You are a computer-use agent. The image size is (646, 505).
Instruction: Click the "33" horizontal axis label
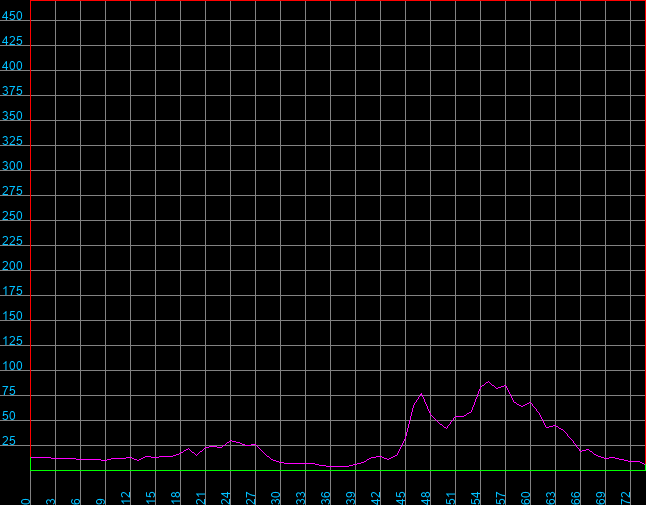point(300,498)
